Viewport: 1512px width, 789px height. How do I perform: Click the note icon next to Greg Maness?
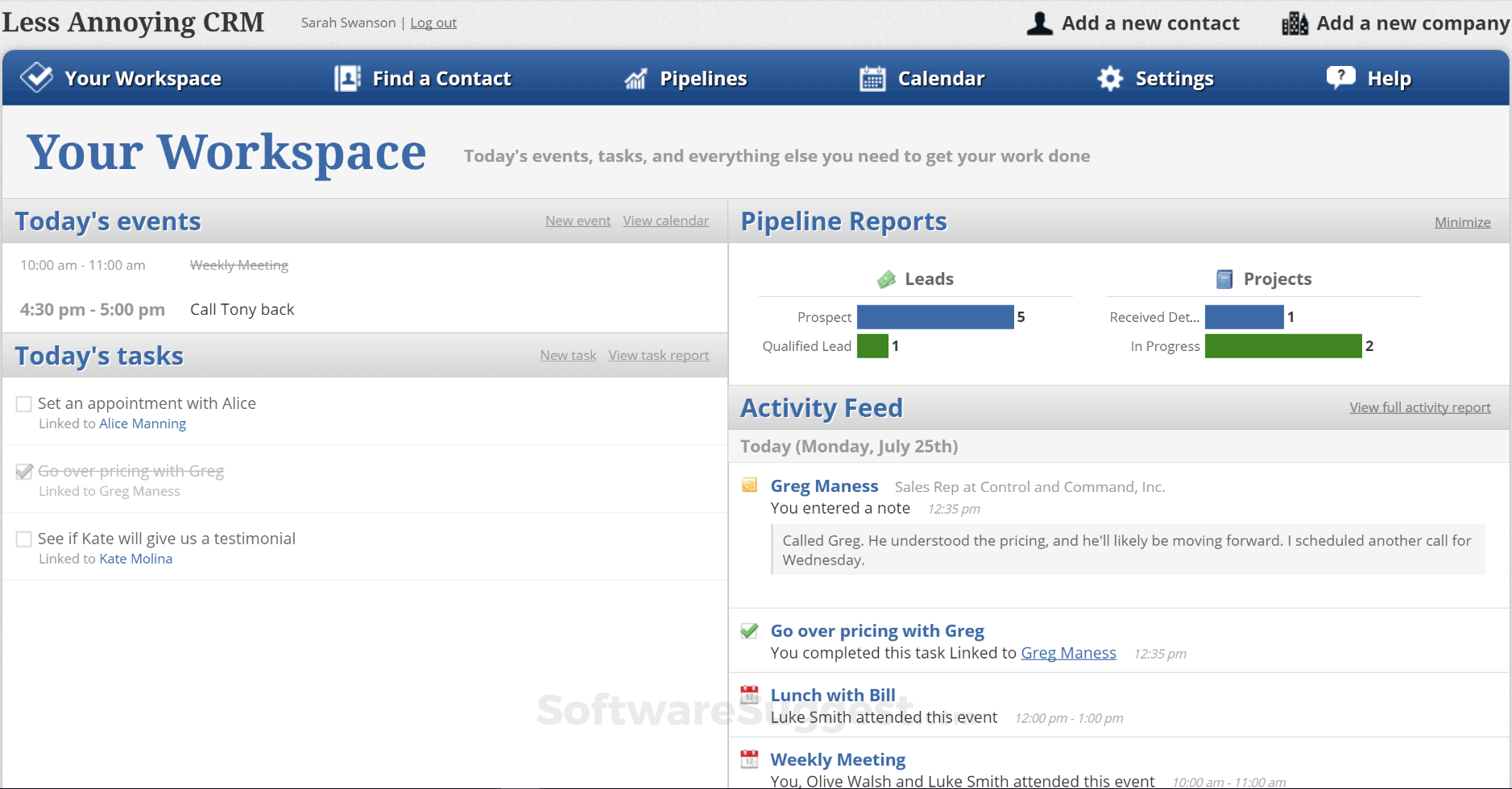pos(749,485)
